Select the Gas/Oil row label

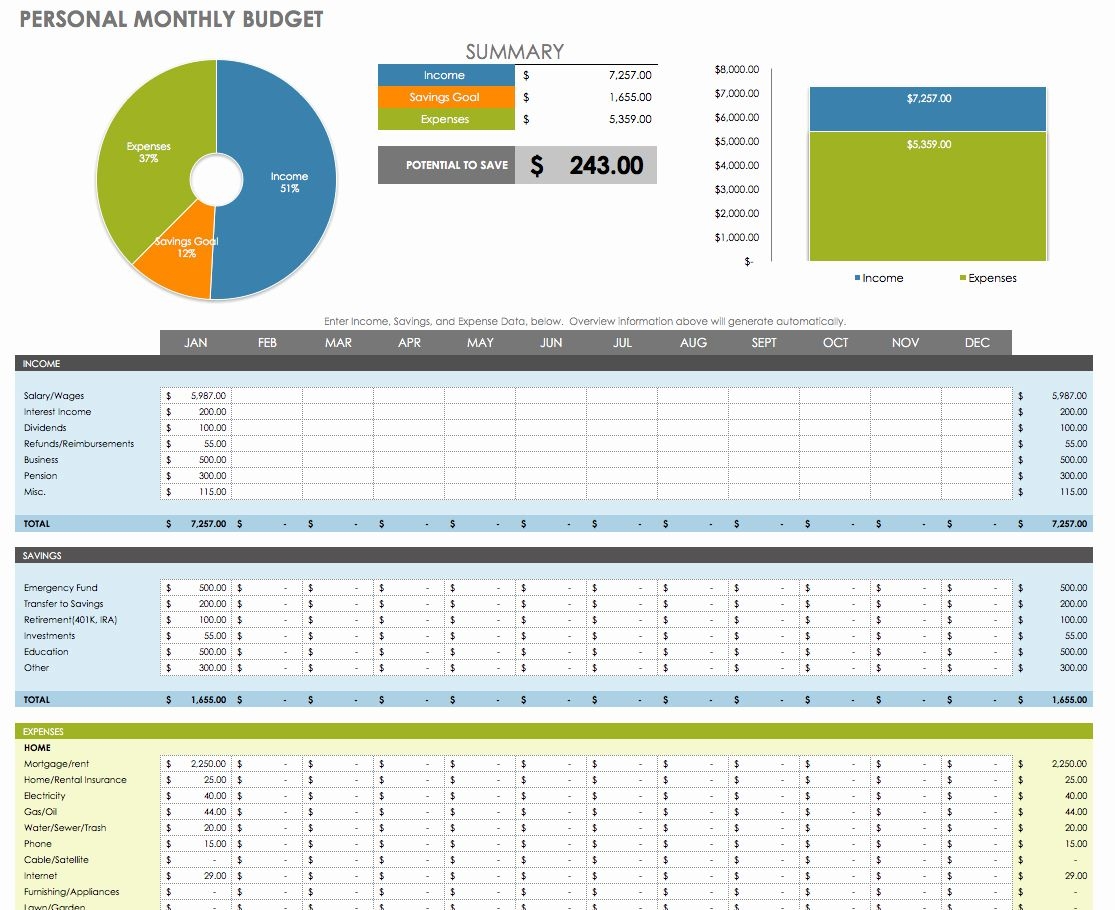[41, 812]
